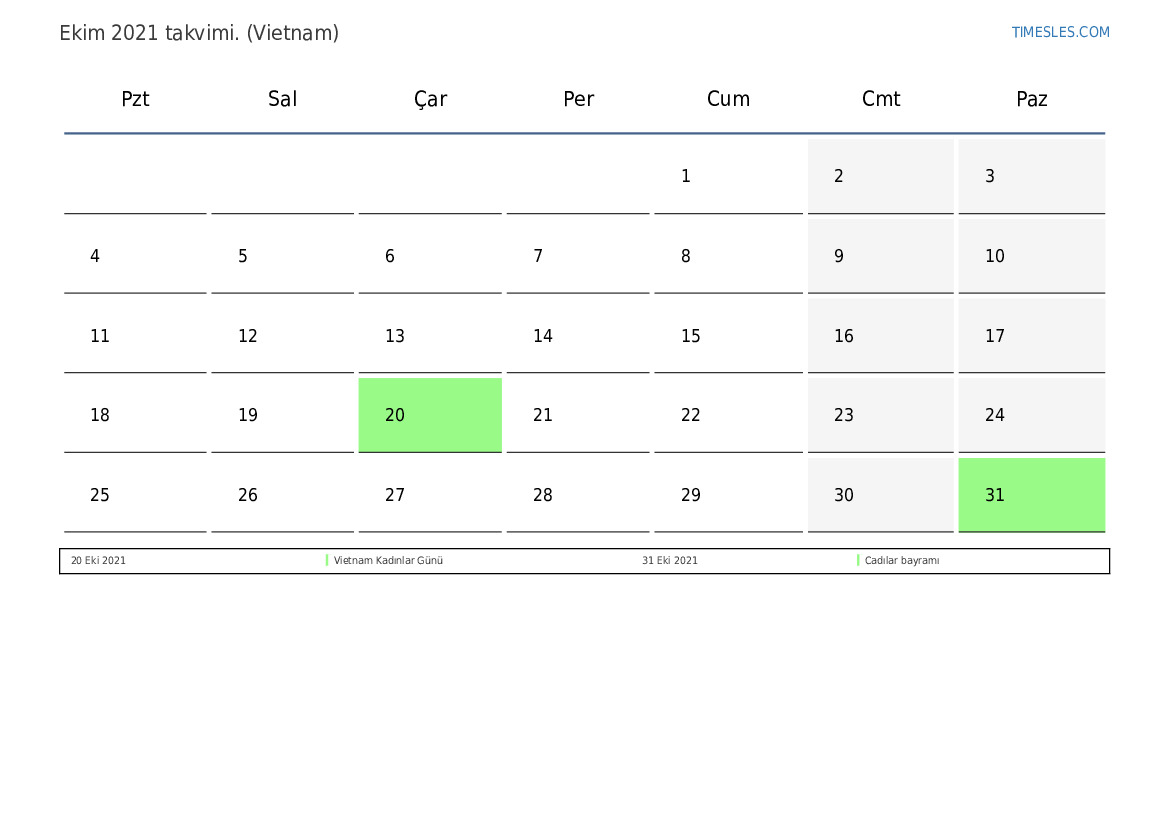
Task: Choose day 1 on the calendar
Action: [x=728, y=176]
